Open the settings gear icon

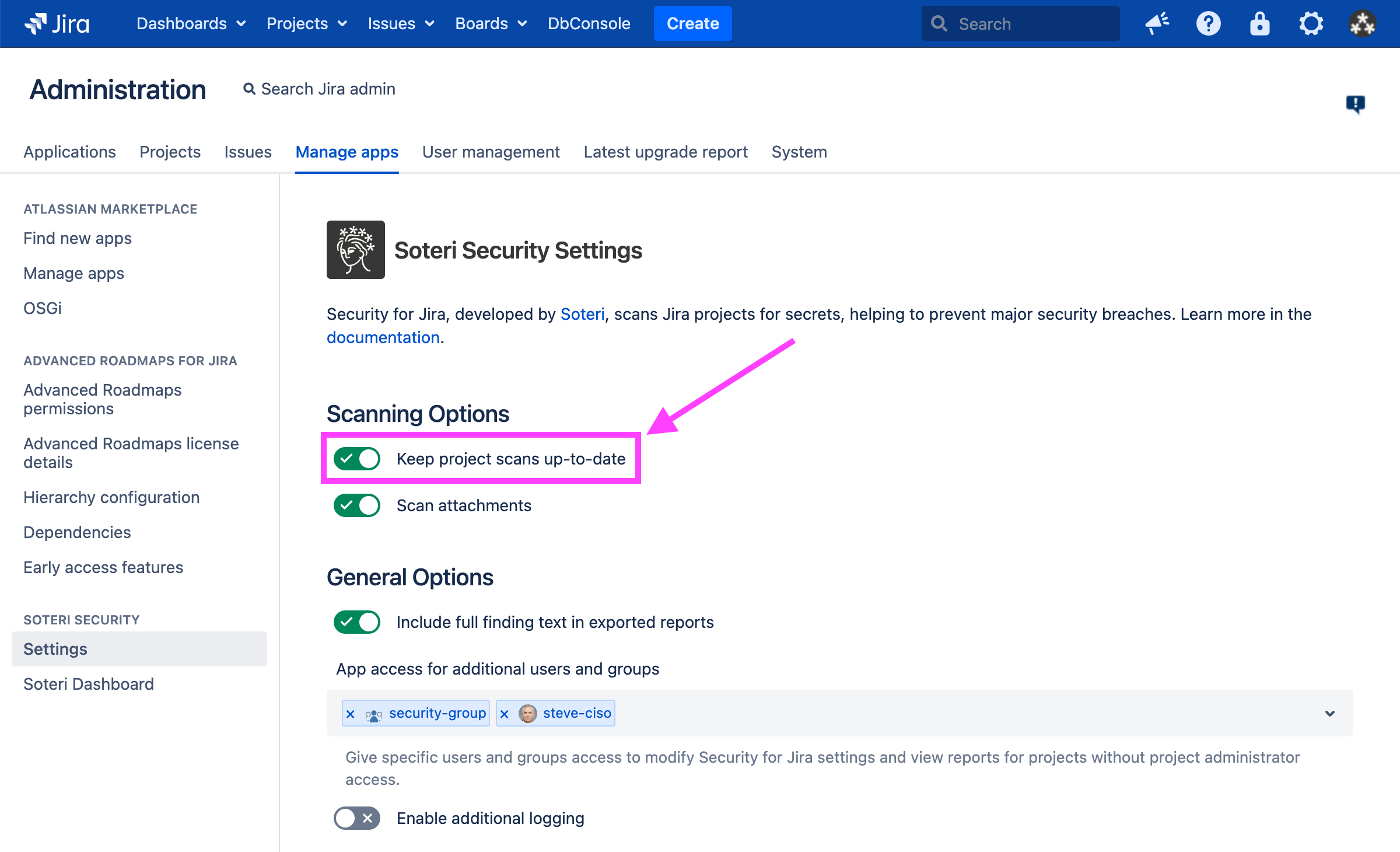pos(1311,23)
